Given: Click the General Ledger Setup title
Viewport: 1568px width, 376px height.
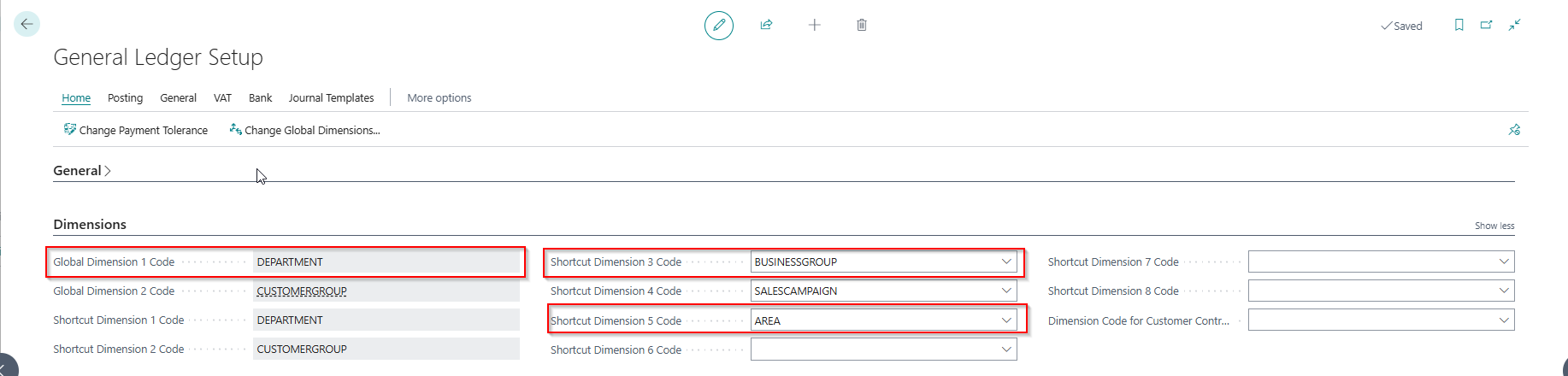Looking at the screenshot, I should tap(158, 57).
